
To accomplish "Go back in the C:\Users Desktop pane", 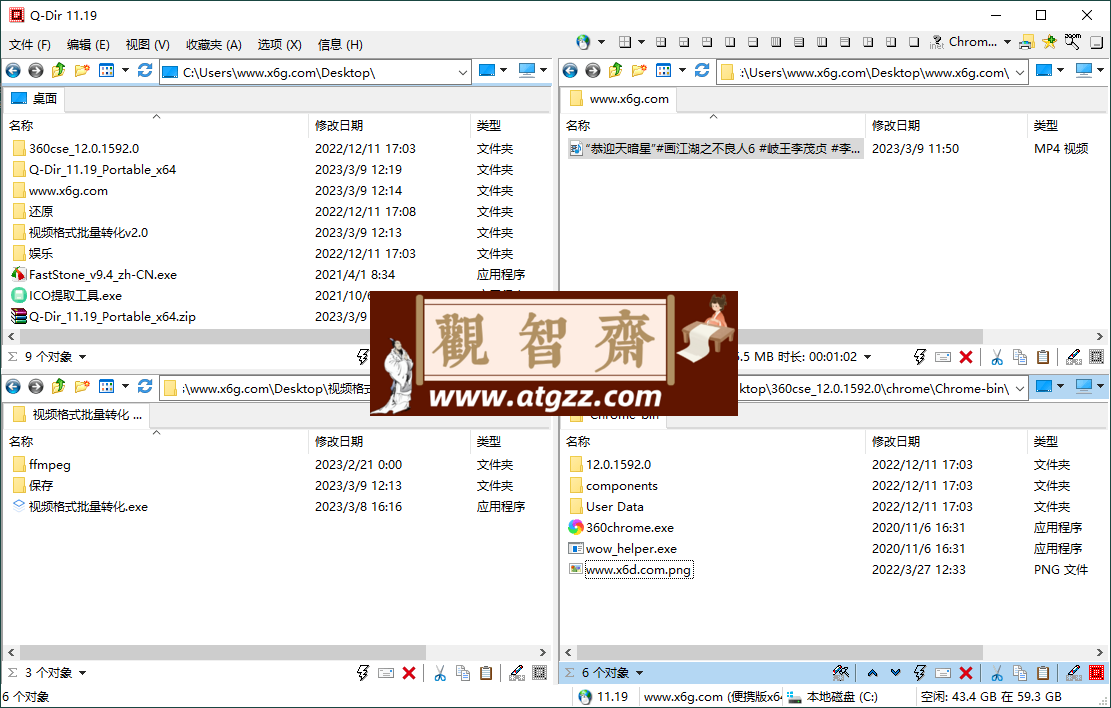I will [x=13, y=70].
